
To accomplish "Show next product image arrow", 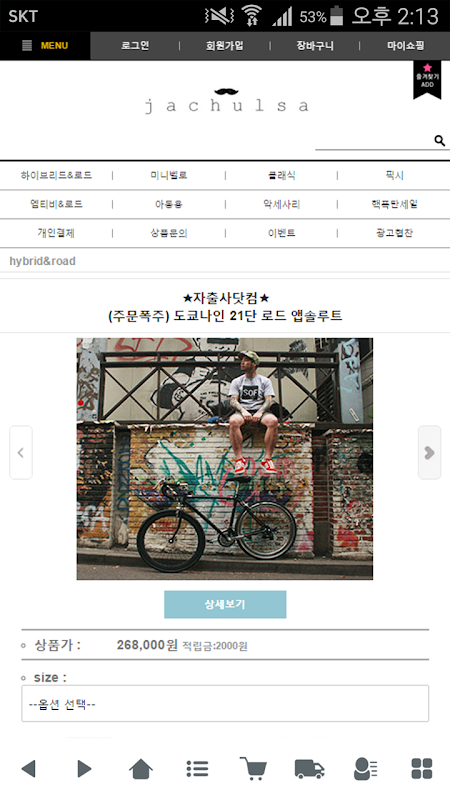I will pyautogui.click(x=429, y=453).
